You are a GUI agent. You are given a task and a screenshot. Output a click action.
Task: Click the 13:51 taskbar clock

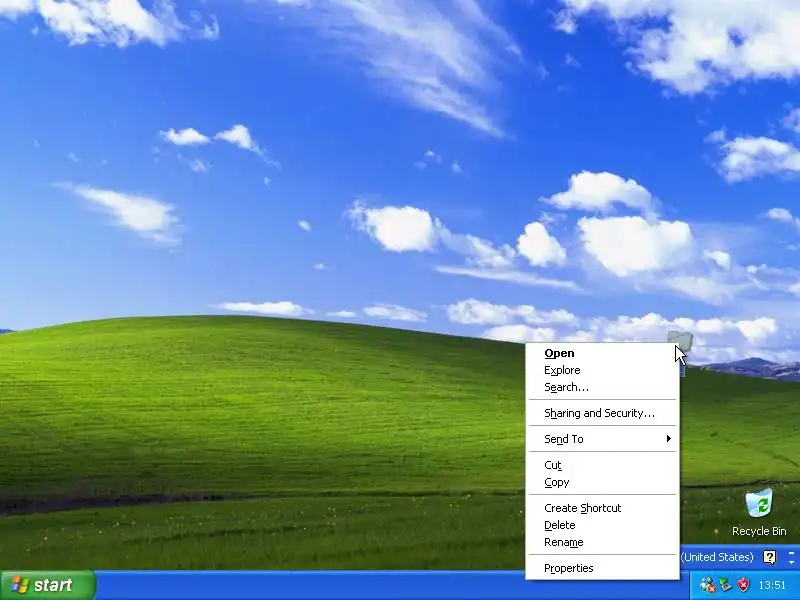click(772, 585)
